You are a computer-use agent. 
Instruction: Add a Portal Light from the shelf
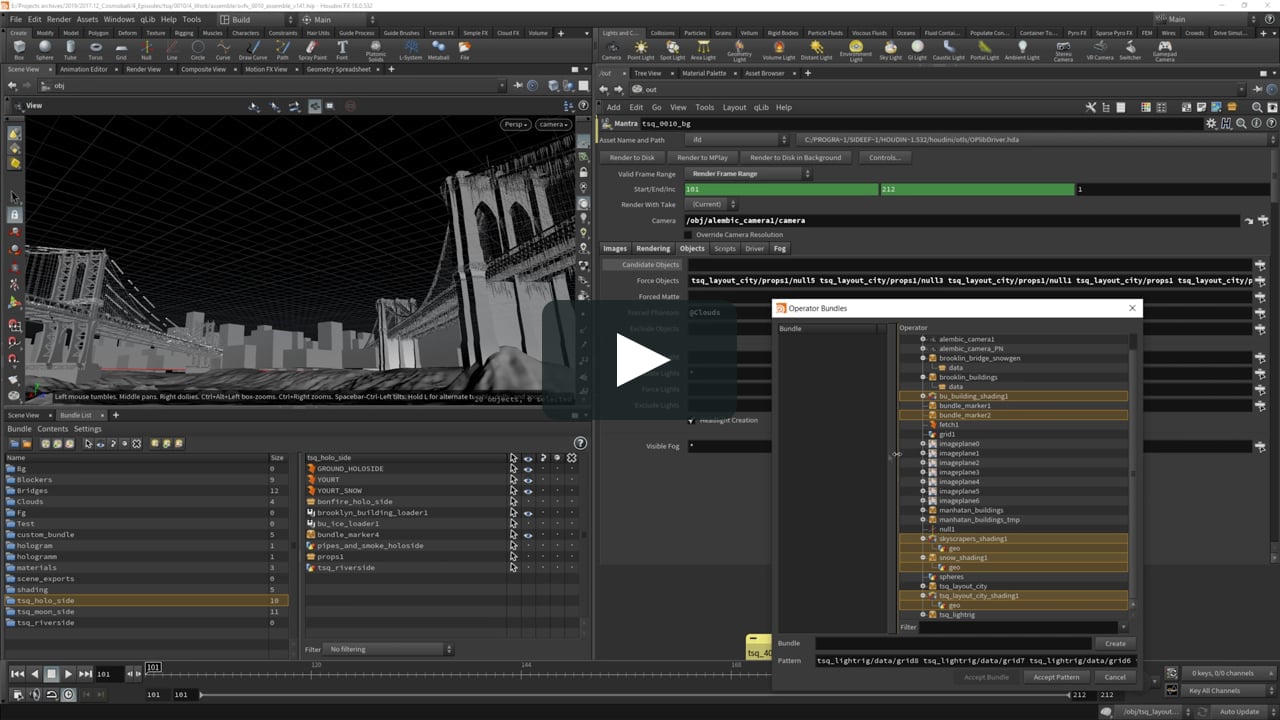pos(984,50)
